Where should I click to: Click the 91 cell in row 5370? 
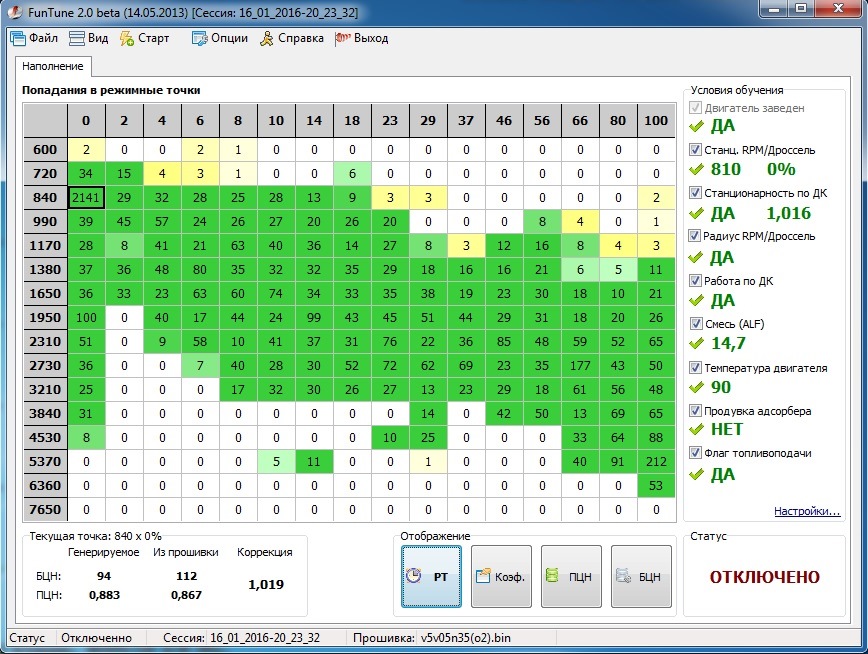(618, 461)
